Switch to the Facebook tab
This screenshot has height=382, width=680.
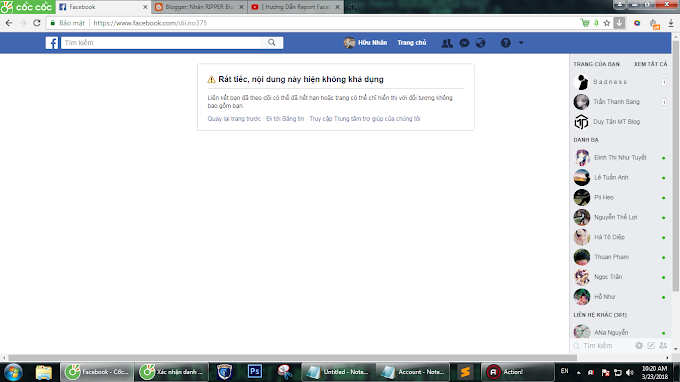(x=102, y=7)
